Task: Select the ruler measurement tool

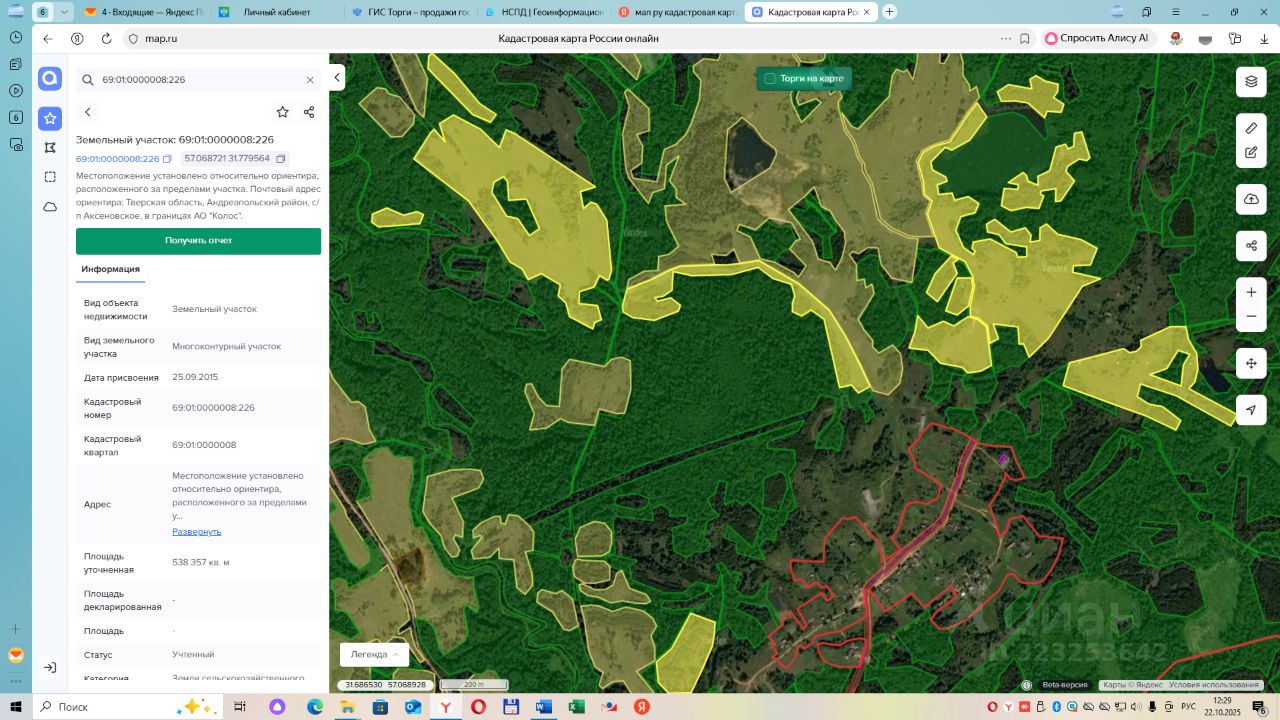Action: (1251, 128)
